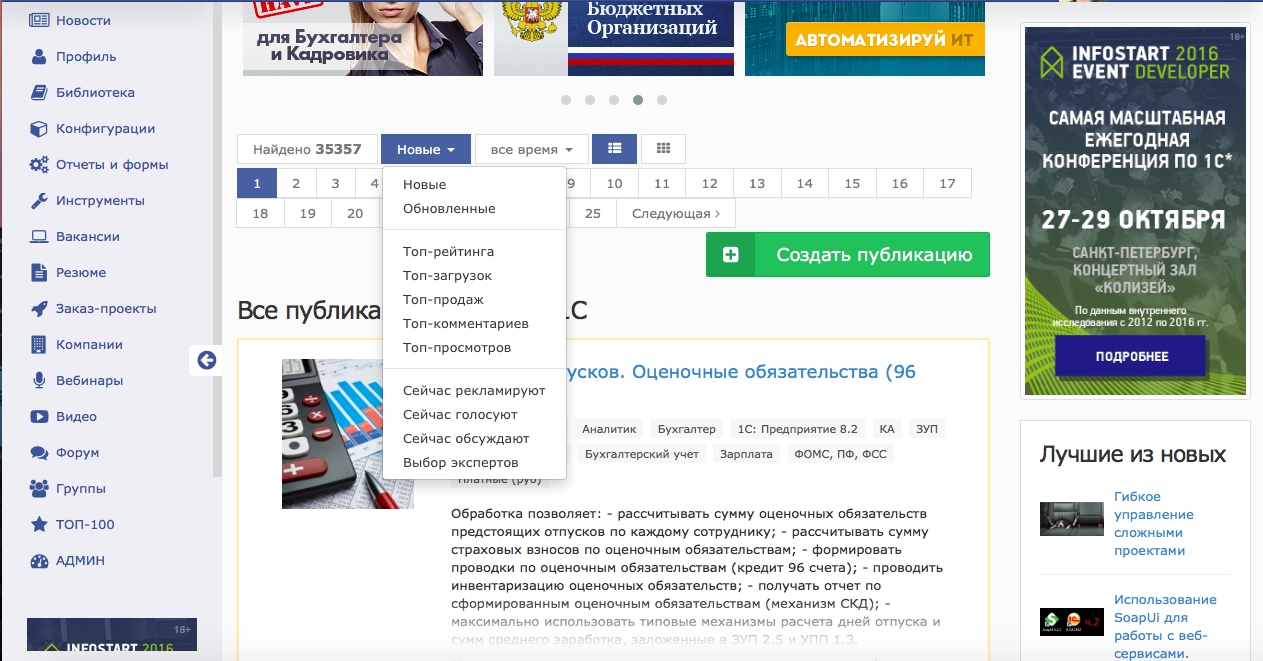This screenshot has width=1263, height=661.
Task: Click ПОДРОБНЕЕ on the Infostart Event banner
Action: coord(1131,356)
